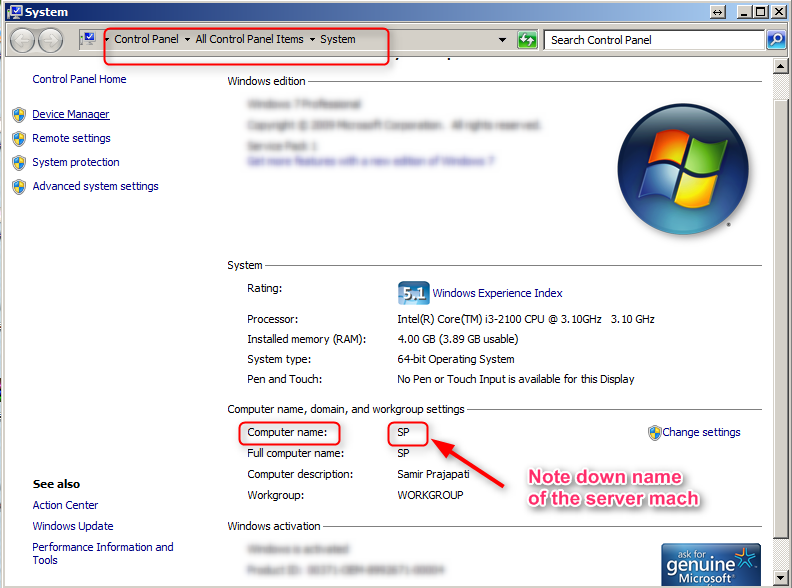Click the shield icon next to Change settings
The image size is (792, 588).
point(655,433)
